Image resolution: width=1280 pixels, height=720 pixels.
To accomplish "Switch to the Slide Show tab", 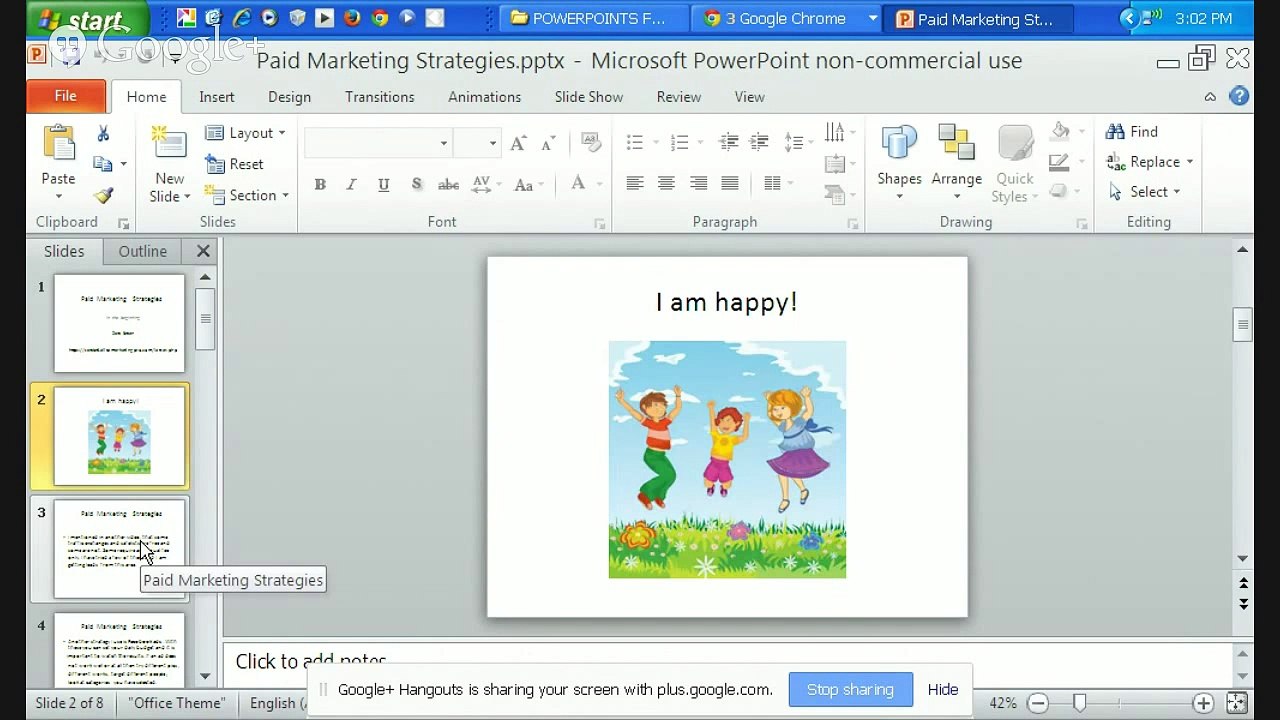I will coord(589,97).
